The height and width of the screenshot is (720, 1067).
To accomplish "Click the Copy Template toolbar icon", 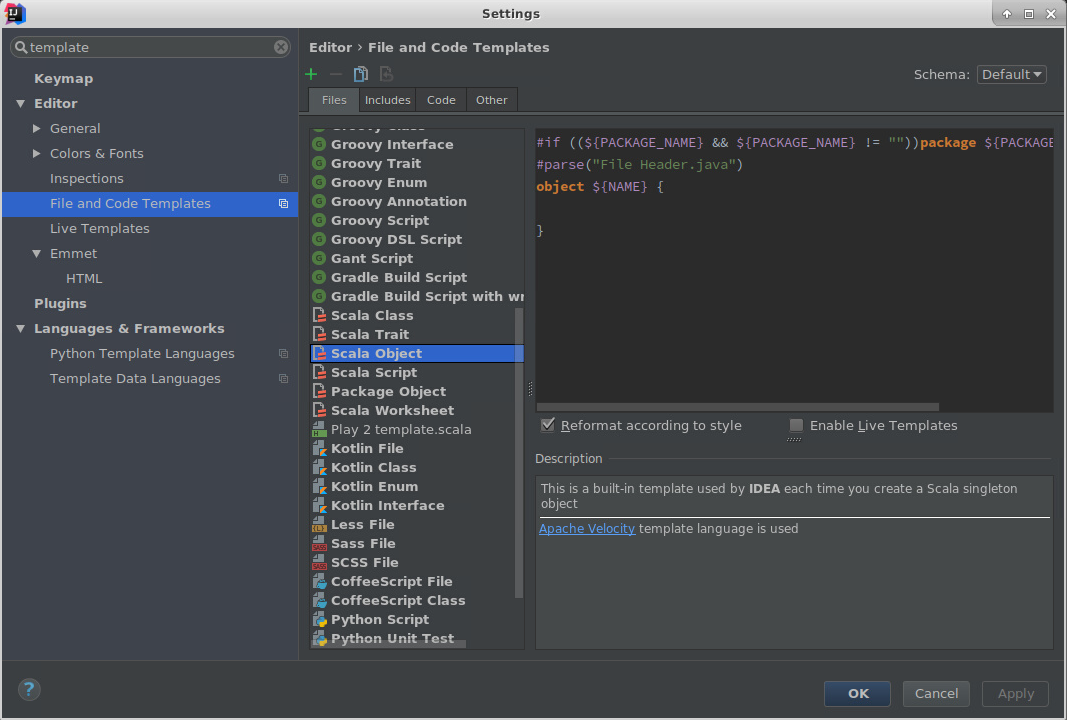I will pos(361,74).
